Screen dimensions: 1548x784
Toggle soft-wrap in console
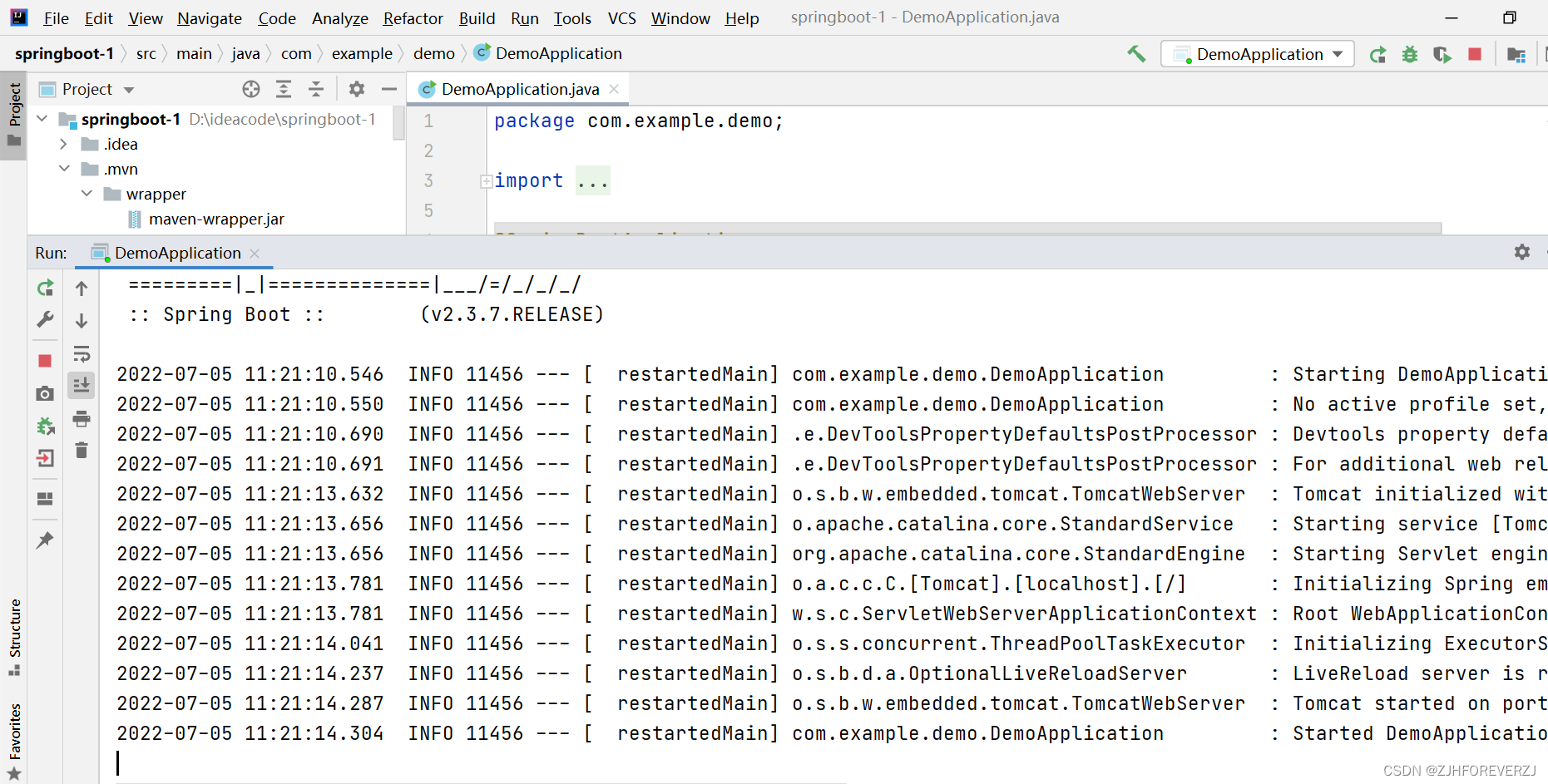pos(82,354)
